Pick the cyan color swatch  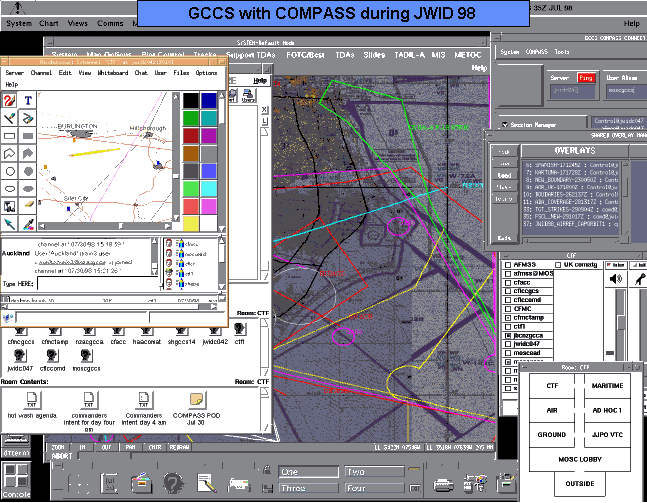coord(209,189)
